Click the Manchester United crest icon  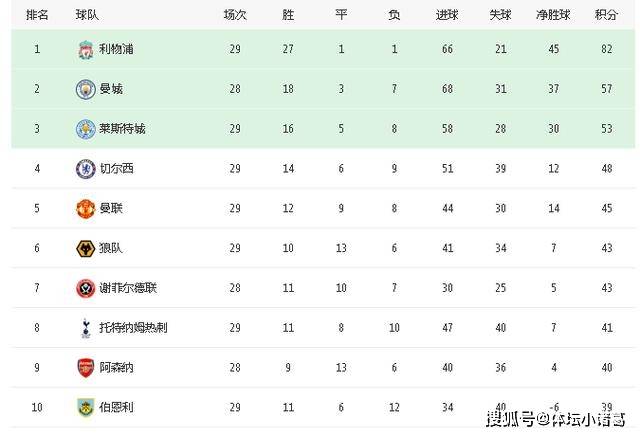[x=85, y=209]
